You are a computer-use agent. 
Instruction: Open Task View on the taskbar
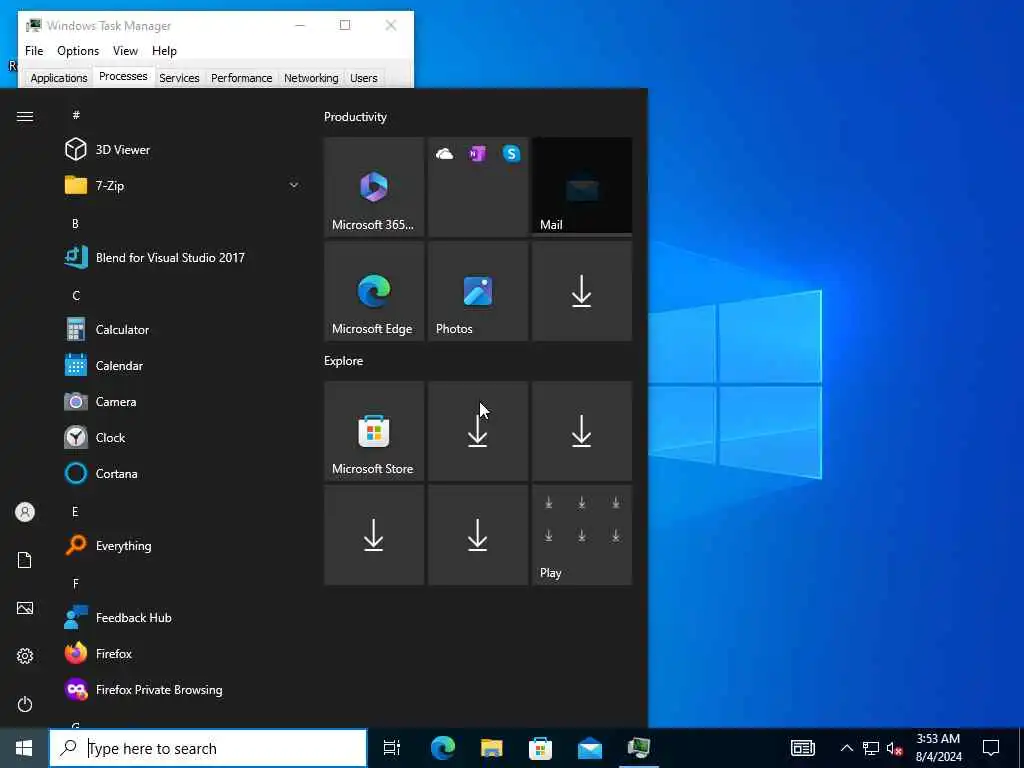pyautogui.click(x=392, y=748)
